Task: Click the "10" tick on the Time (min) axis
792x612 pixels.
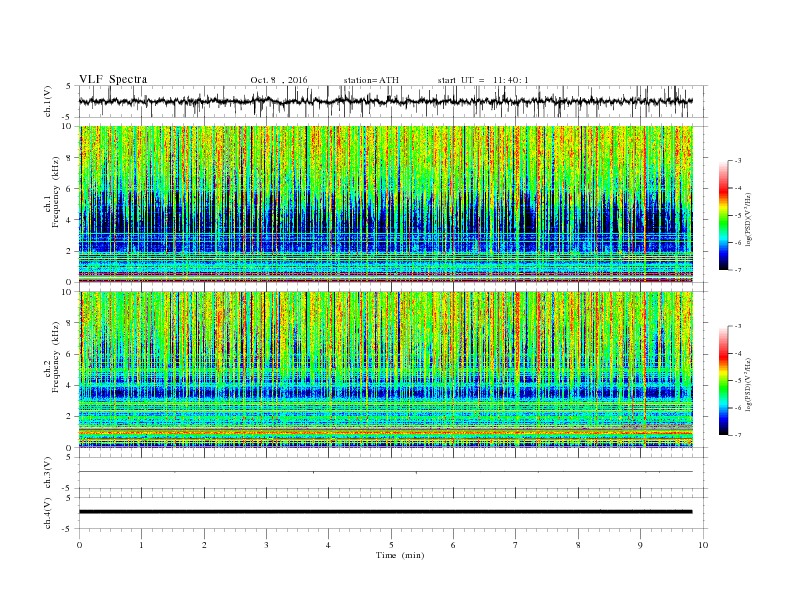Action: pos(703,545)
